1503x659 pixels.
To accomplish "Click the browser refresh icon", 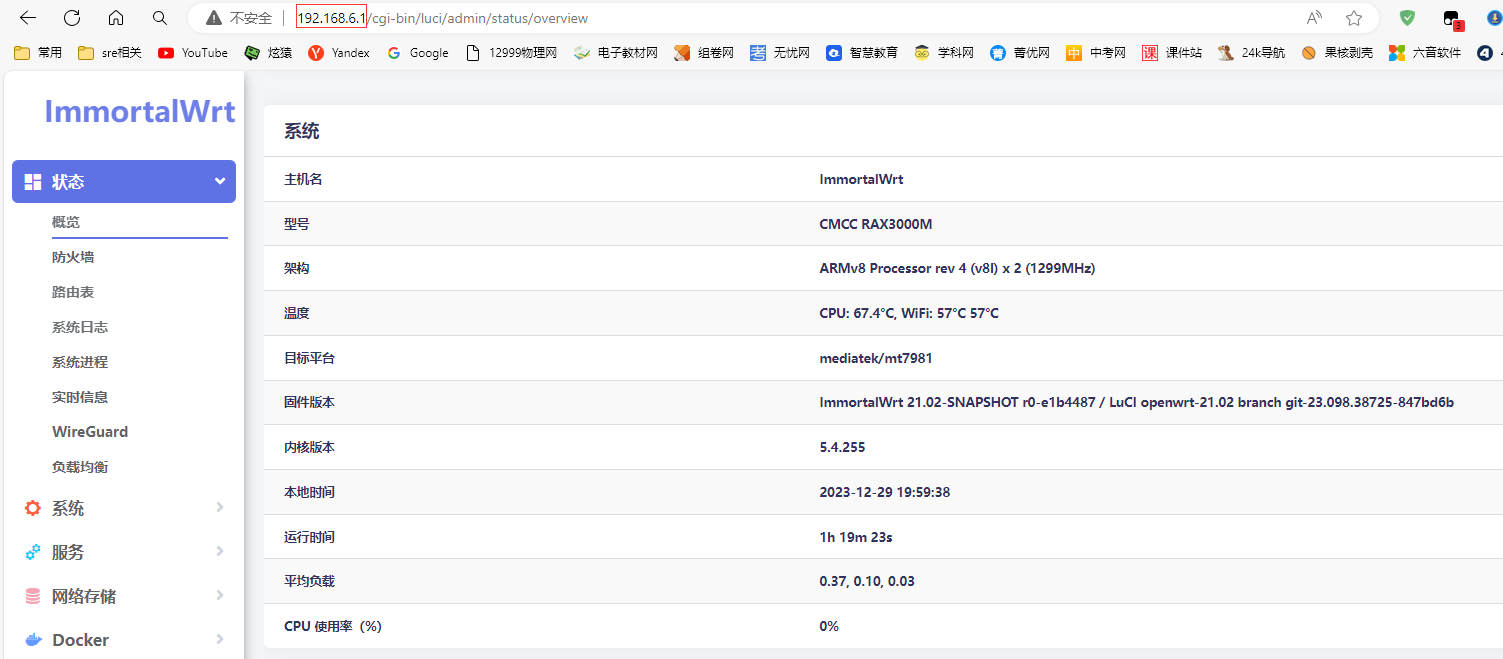I will click(x=70, y=17).
